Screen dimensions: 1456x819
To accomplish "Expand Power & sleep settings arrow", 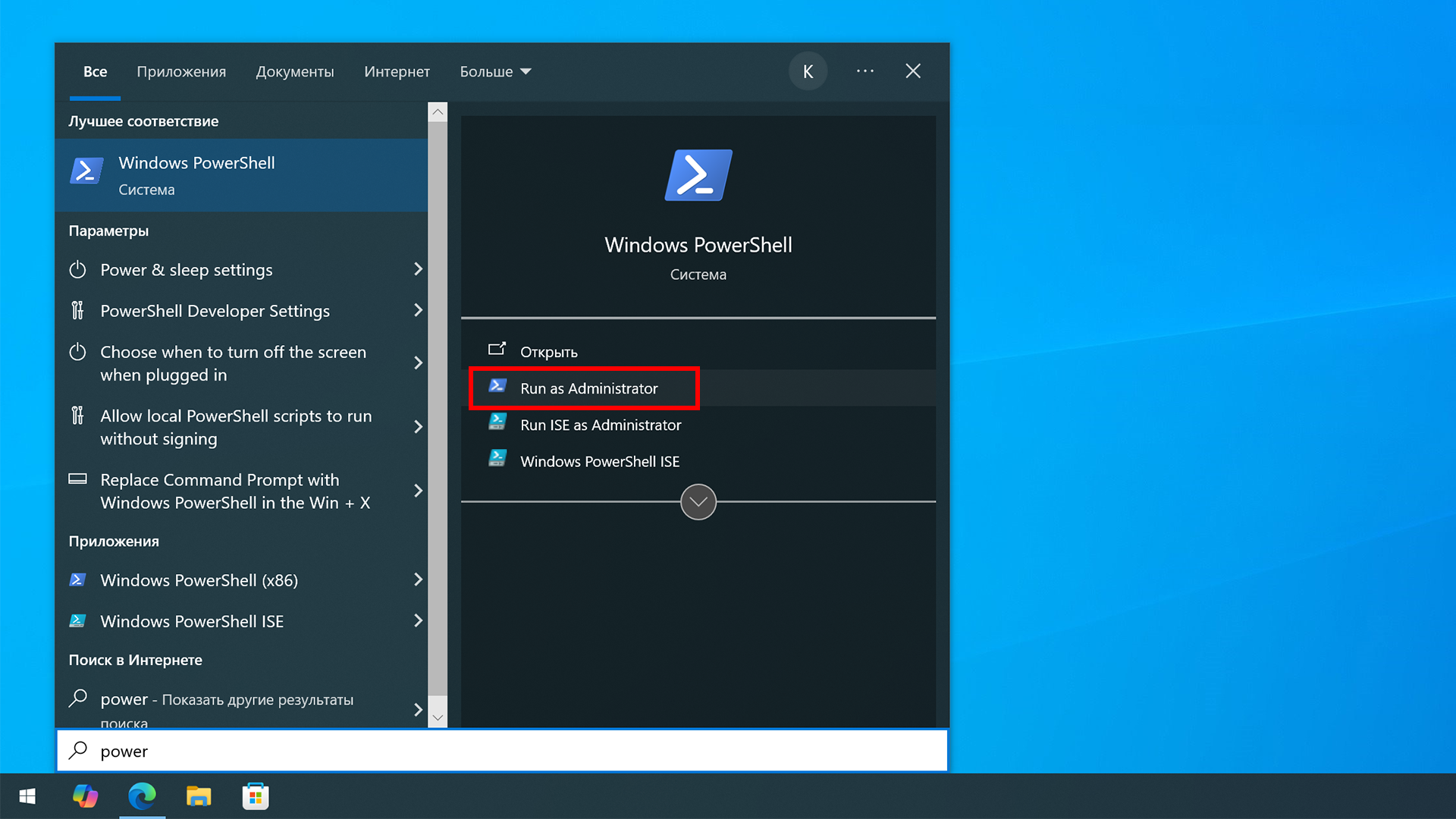I will (418, 269).
